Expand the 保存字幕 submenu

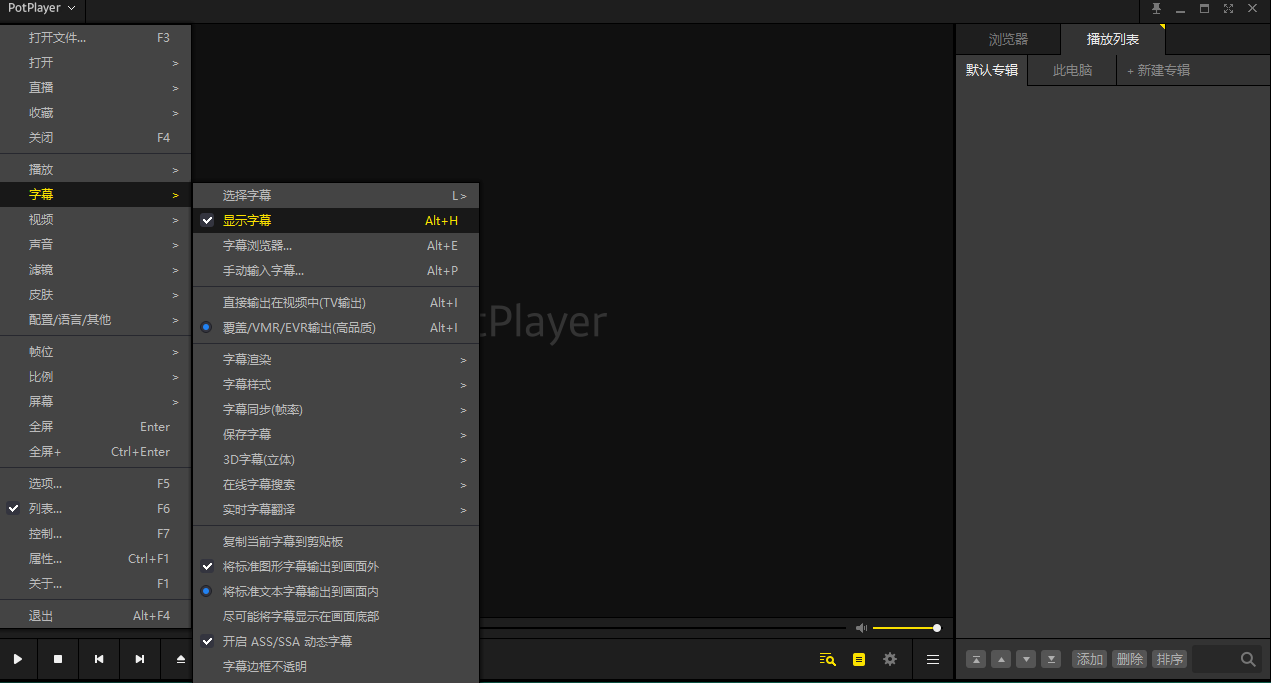[336, 435]
